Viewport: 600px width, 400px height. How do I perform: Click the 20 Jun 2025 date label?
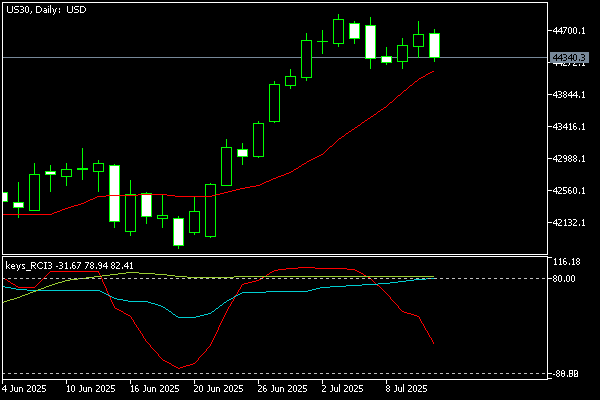[218, 389]
